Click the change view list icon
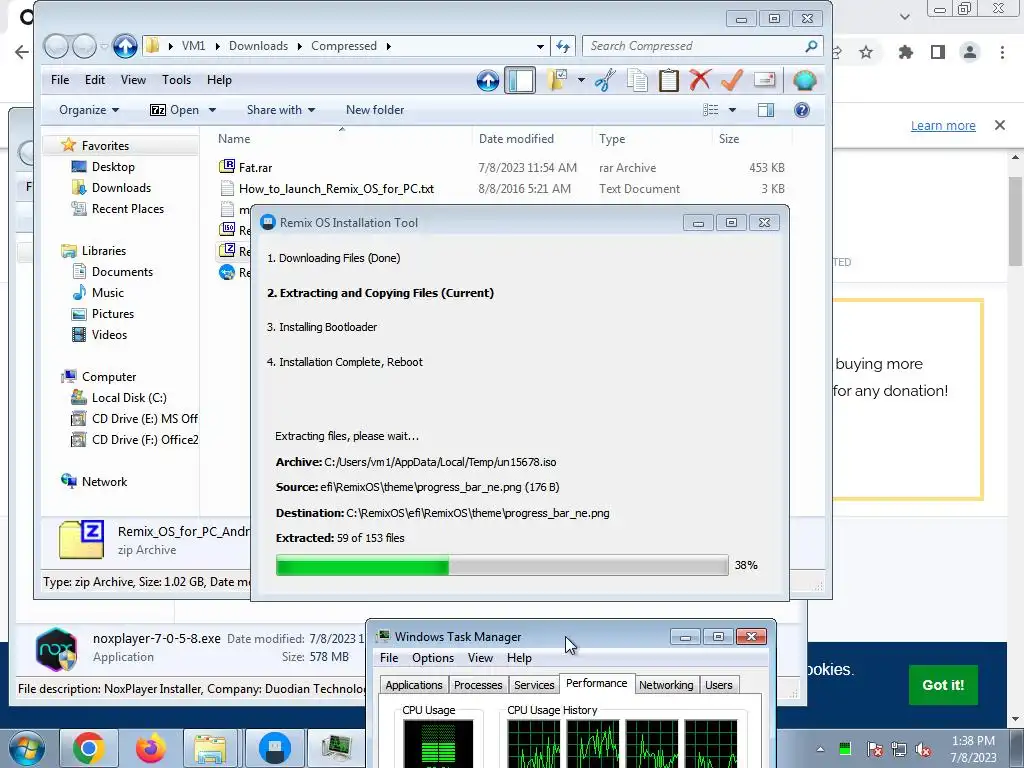 [711, 110]
